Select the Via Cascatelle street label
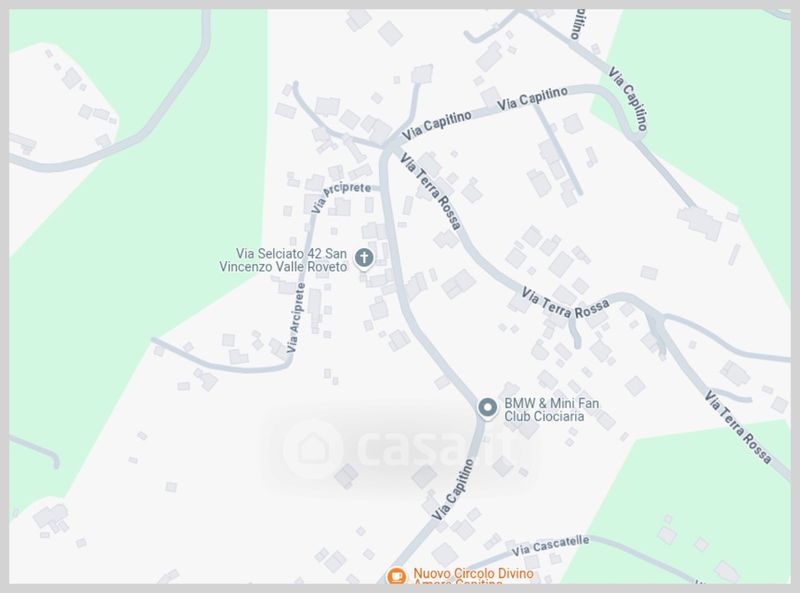This screenshot has height=593, width=800. [550, 546]
